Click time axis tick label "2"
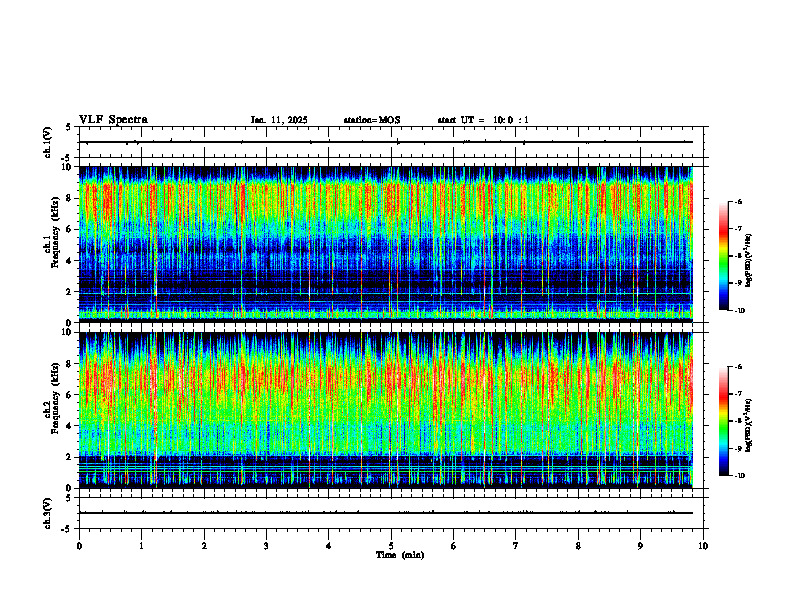The width and height of the screenshot is (792, 612). (x=204, y=546)
